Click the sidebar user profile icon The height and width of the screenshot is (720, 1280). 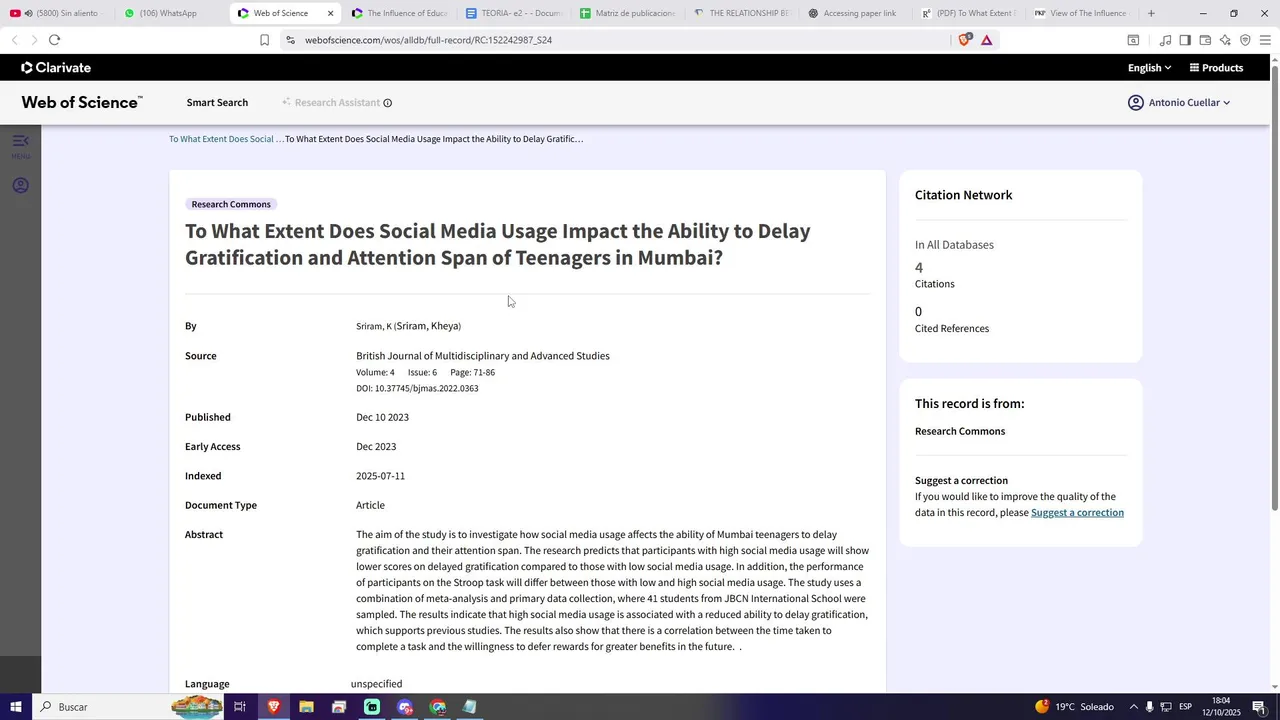click(x=20, y=186)
